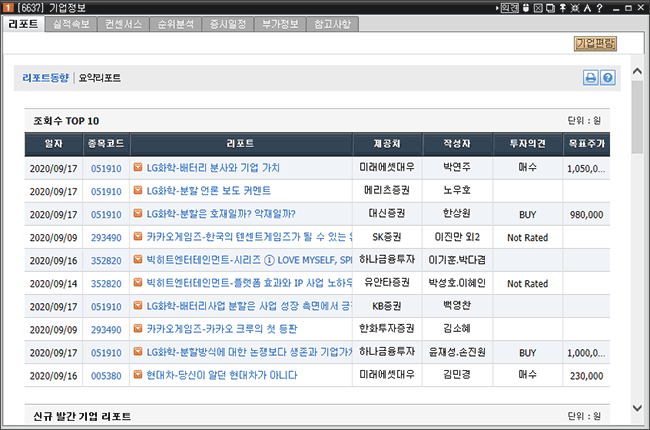Open 빅히트엔터테인먼트 LOVE MYSELF series report
Viewport: 650px width, 430px height.
coord(249,260)
